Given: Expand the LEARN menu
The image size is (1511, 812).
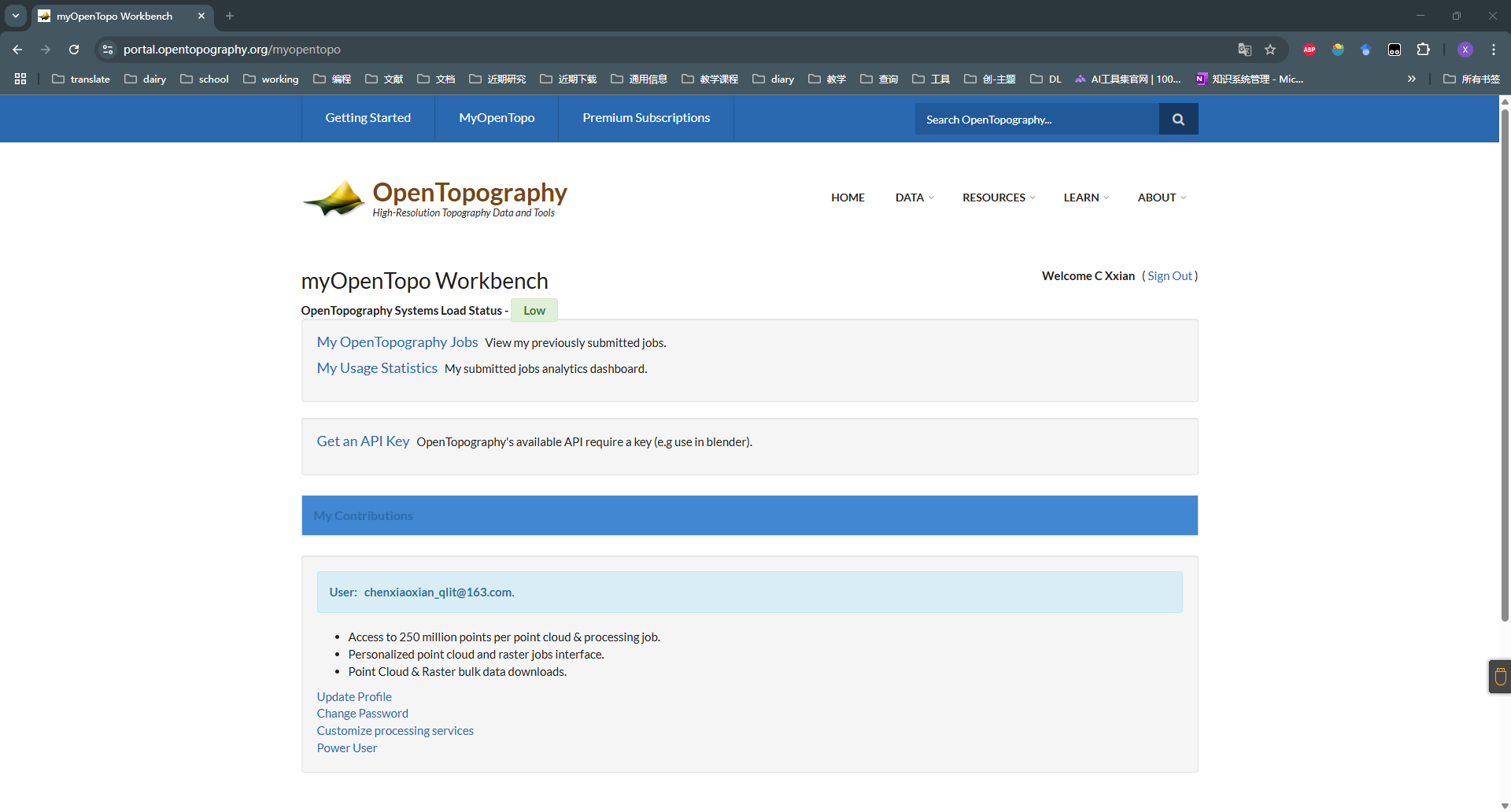Looking at the screenshot, I should click(1086, 197).
